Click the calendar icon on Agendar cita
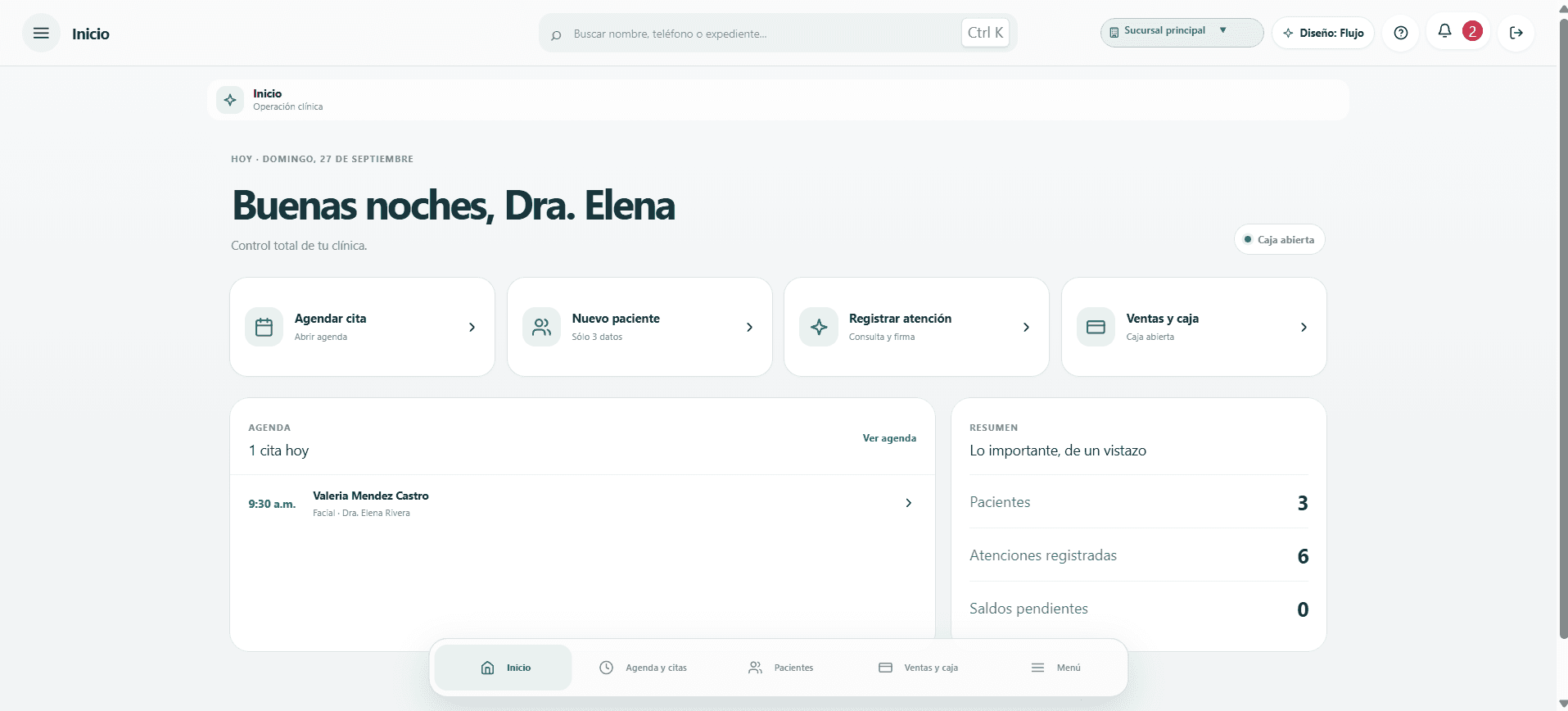 [264, 327]
